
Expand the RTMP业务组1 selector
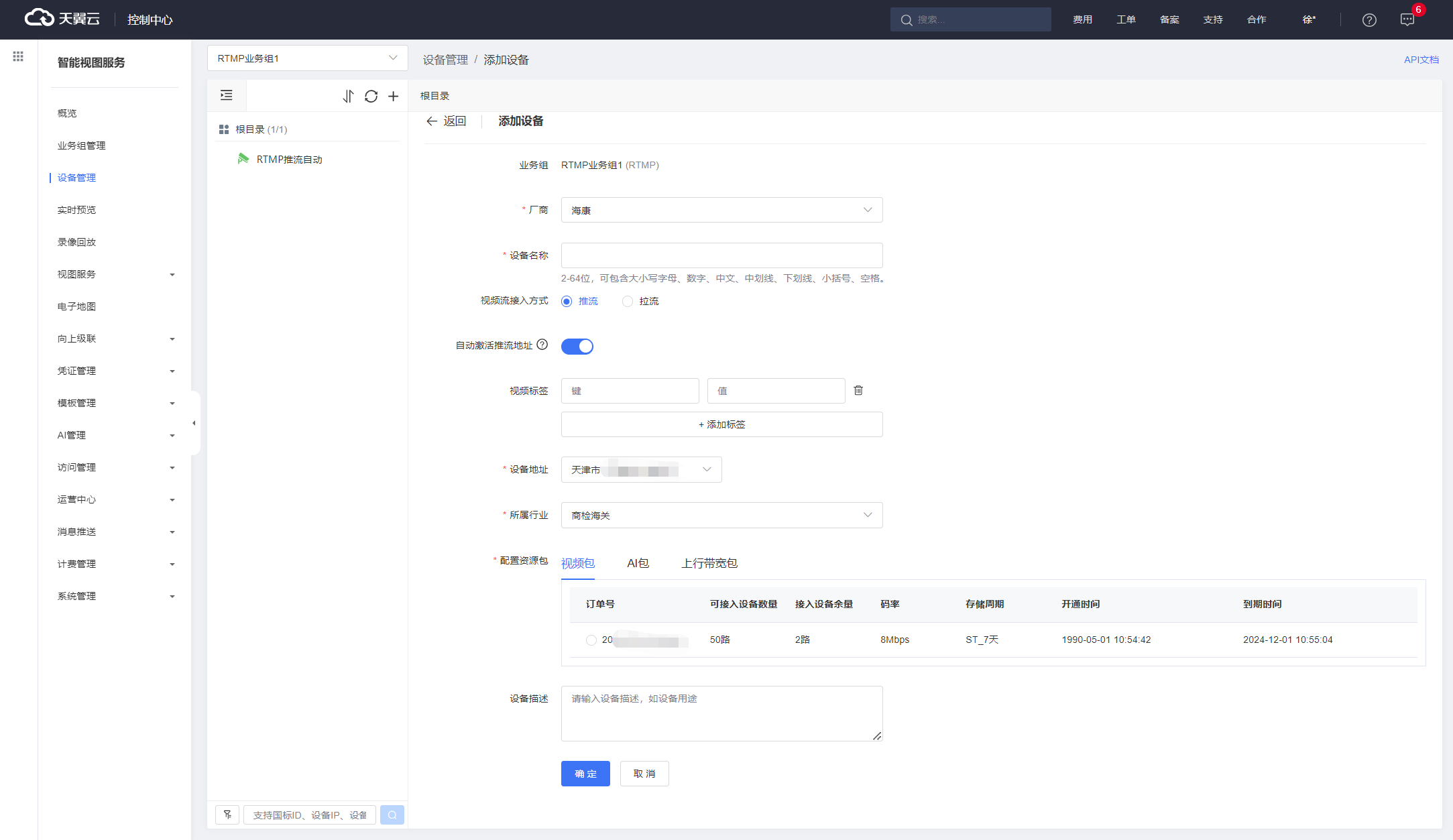point(307,58)
